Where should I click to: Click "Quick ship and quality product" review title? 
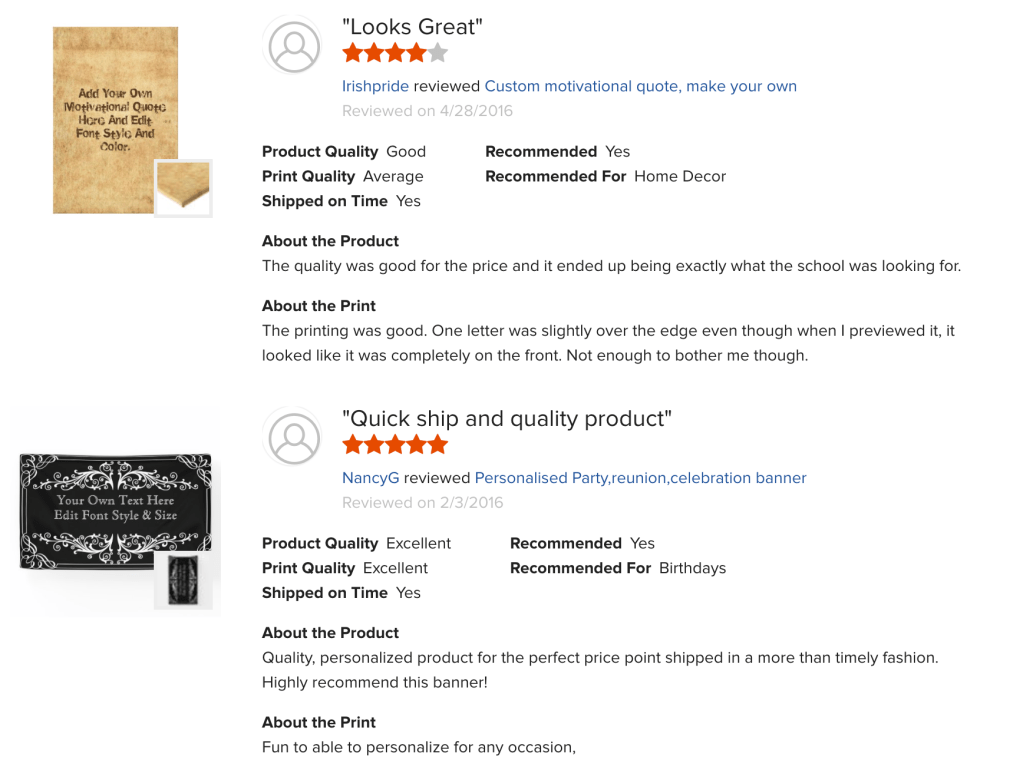pyautogui.click(x=506, y=419)
